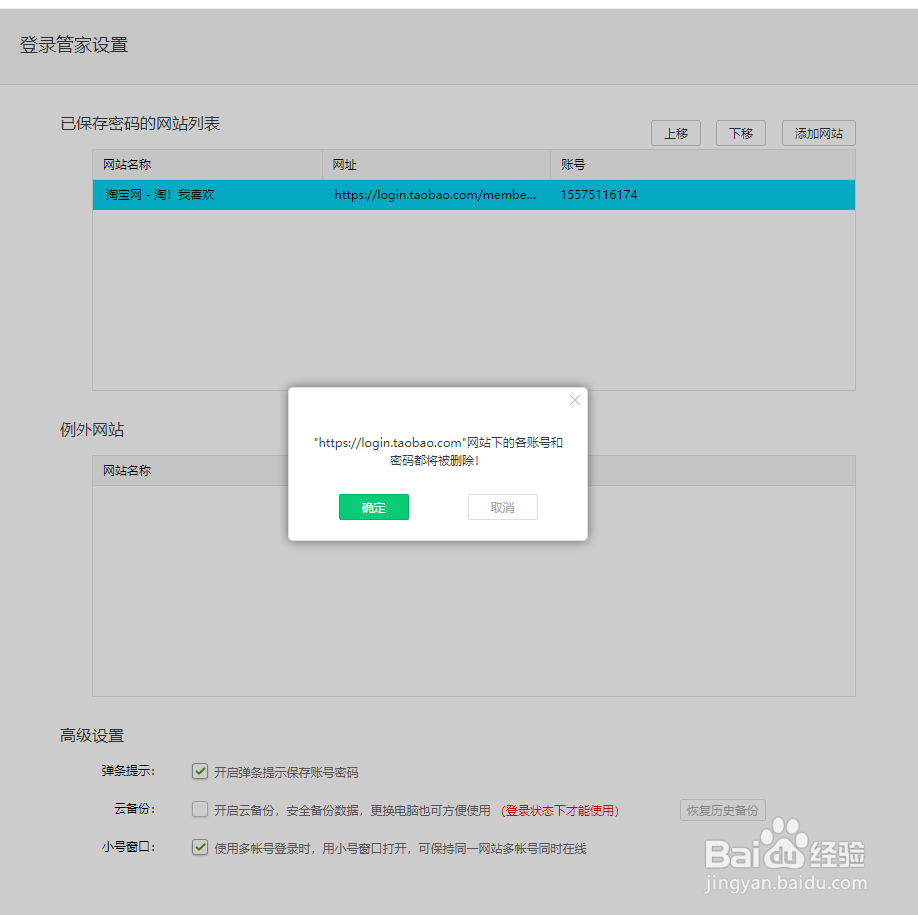Click the dialog warning message about taobao accounts
Image resolution: width=918 pixels, height=915 pixels.
click(437, 451)
